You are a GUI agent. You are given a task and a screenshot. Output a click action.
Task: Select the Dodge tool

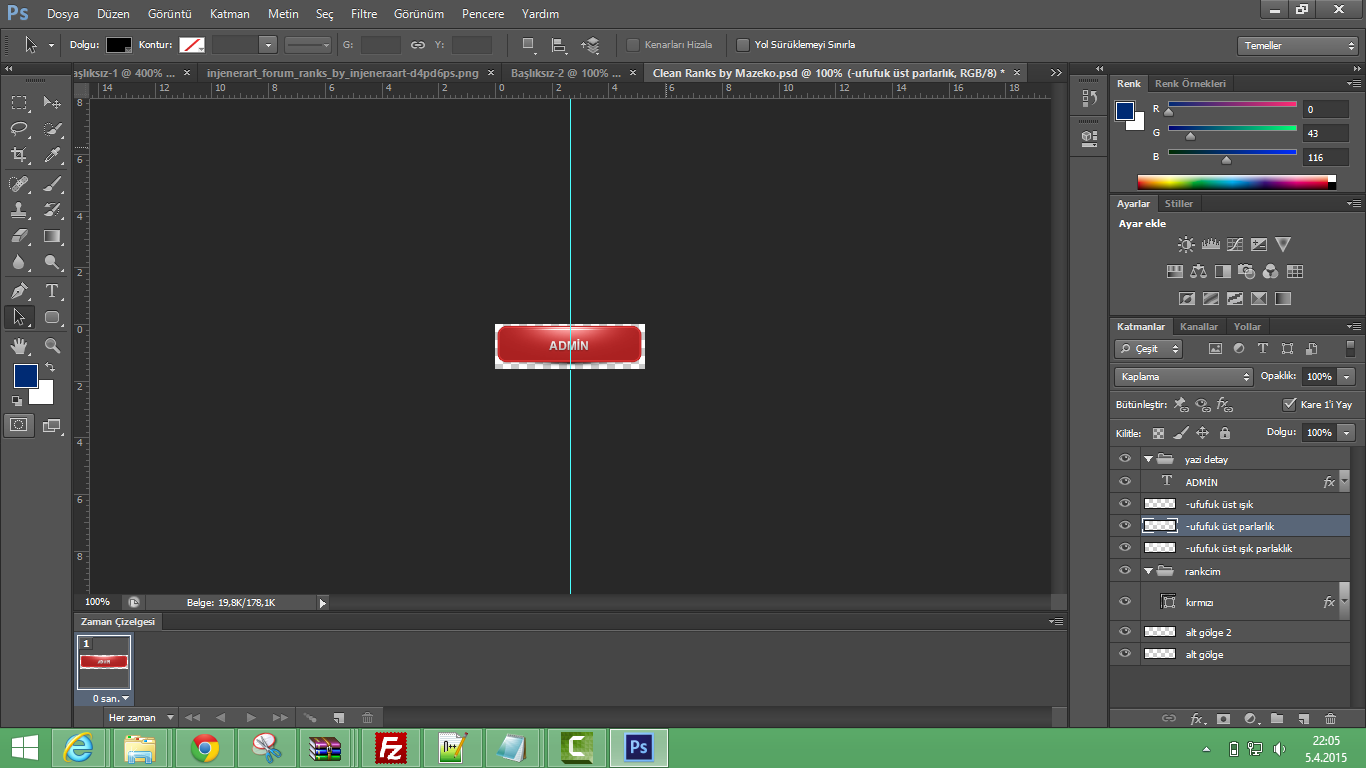tap(52, 263)
